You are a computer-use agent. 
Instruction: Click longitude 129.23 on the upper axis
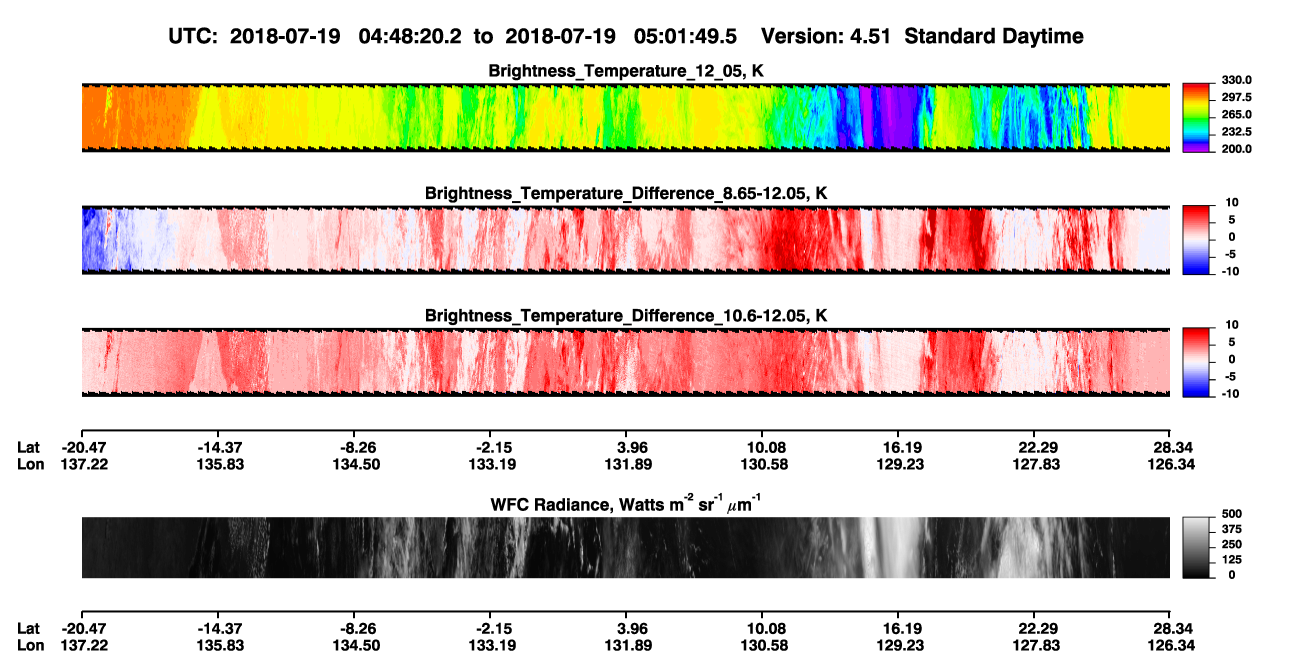click(898, 463)
